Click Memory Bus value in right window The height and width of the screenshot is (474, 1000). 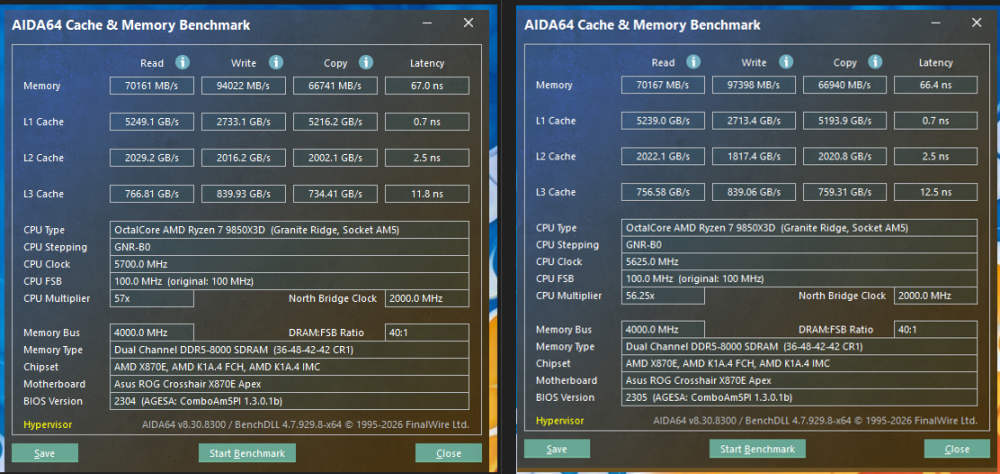tap(663, 330)
